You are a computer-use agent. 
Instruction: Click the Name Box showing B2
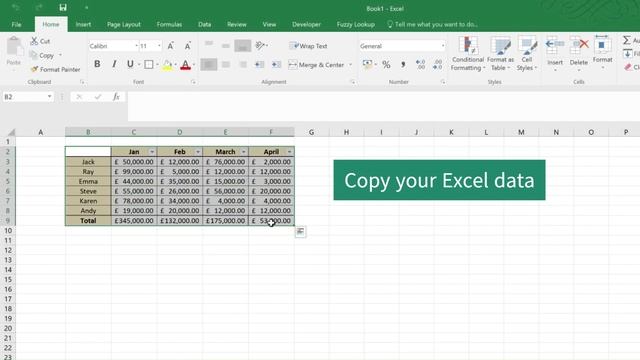click(x=28, y=97)
